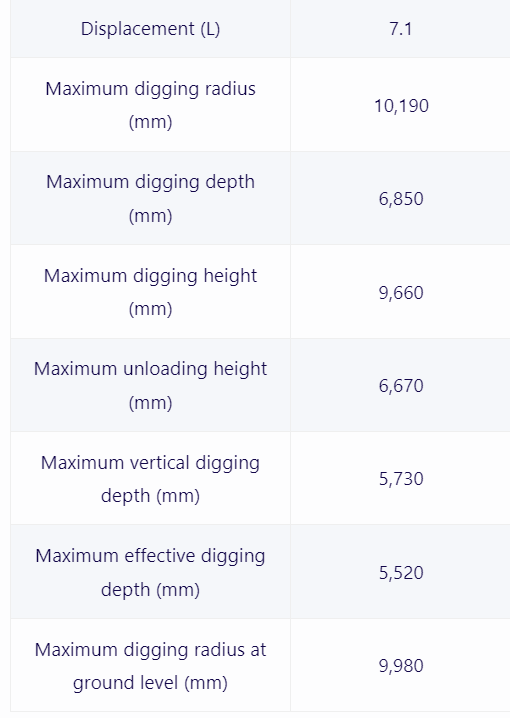This screenshot has width=510, height=718.
Task: Click the (mm) unit under unloading height
Action: point(150,403)
